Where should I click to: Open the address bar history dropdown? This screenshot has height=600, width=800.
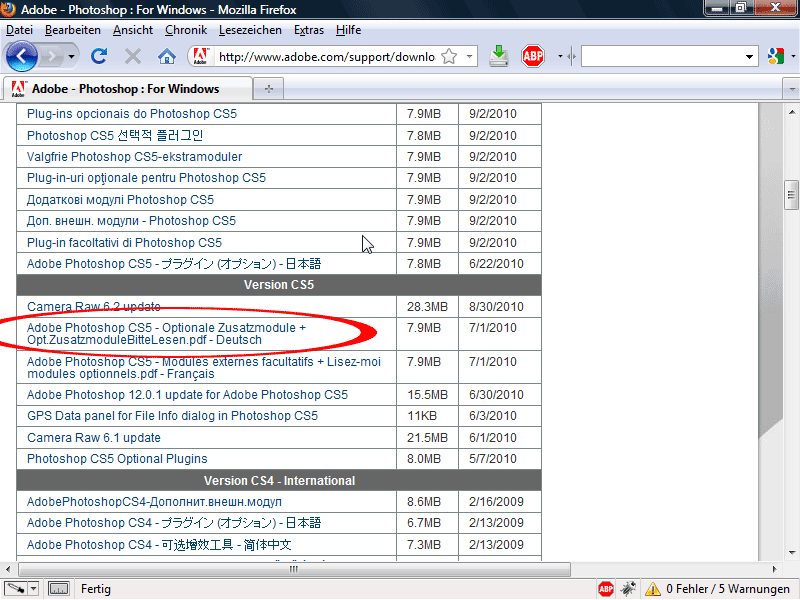tap(469, 56)
